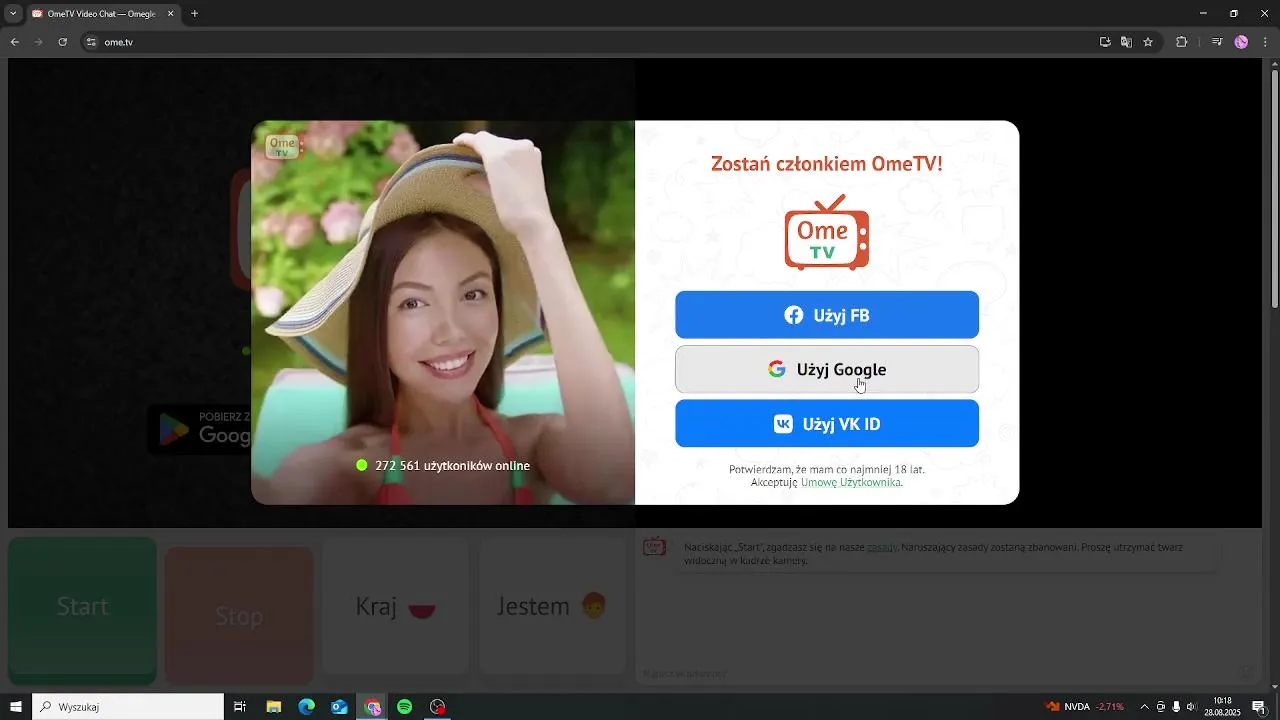Open Task View from the taskbar
The width and height of the screenshot is (1280, 720).
pyautogui.click(x=240, y=707)
